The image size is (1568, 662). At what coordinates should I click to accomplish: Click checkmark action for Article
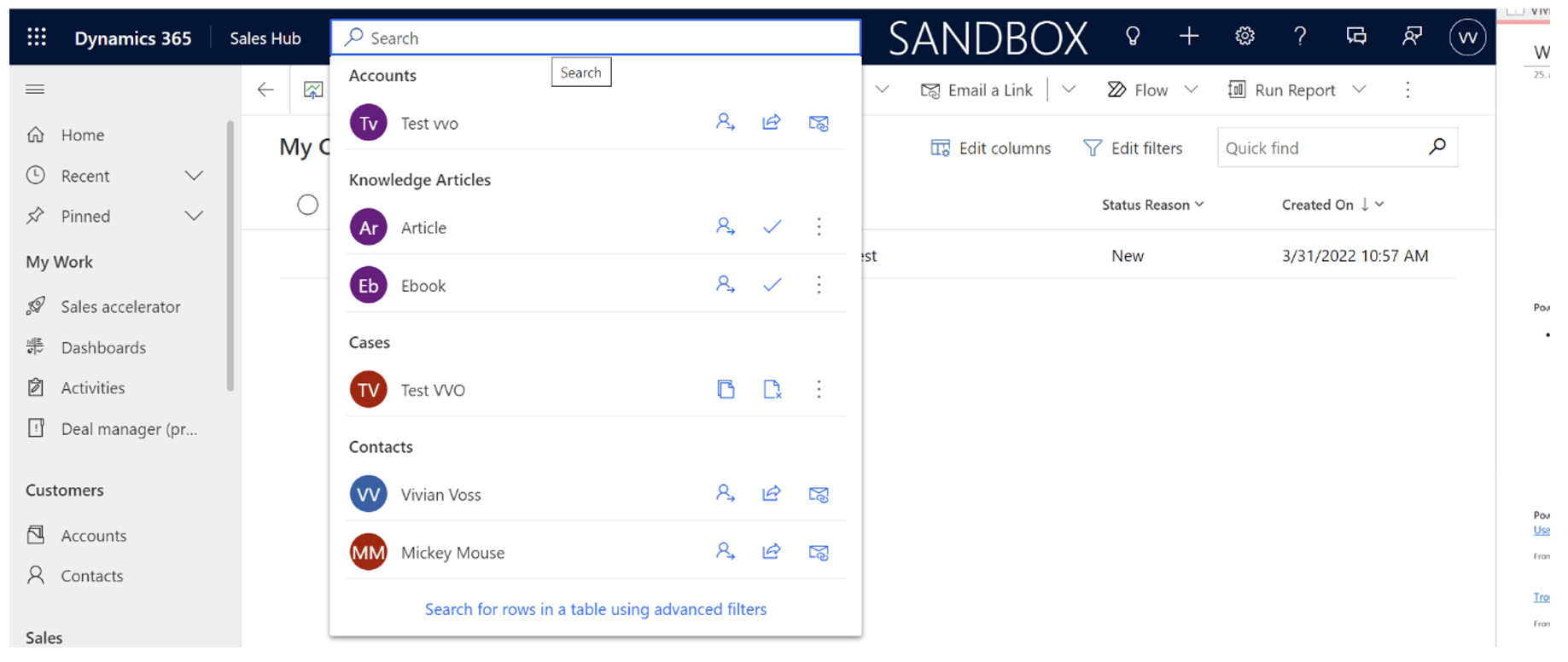click(x=772, y=227)
